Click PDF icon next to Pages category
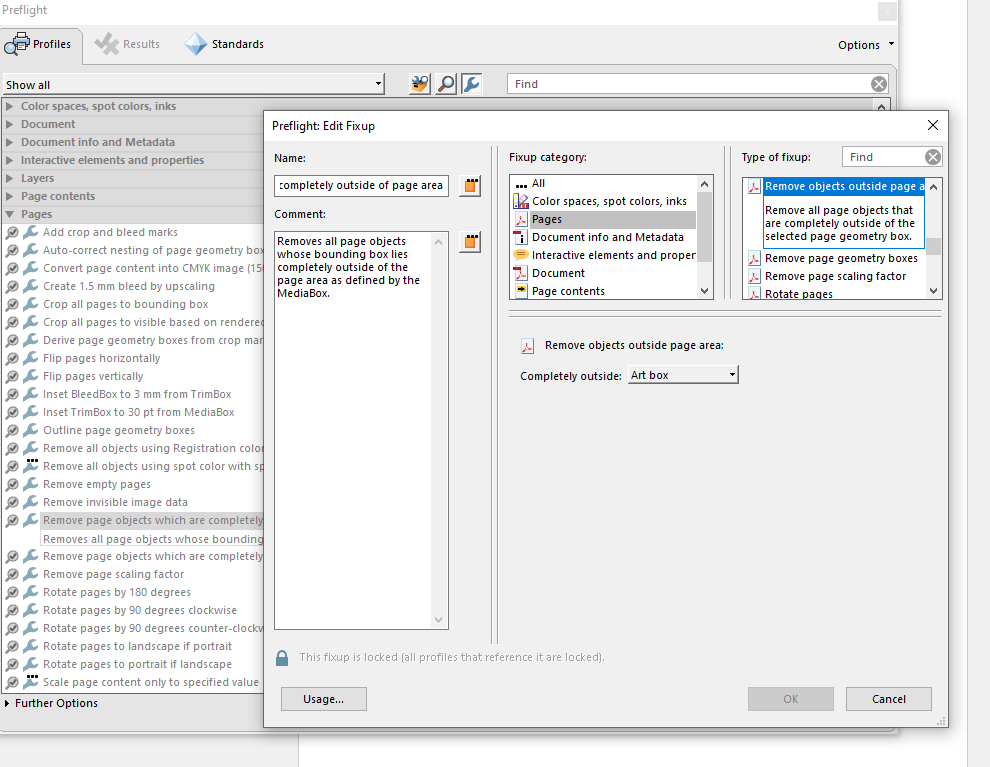The width and height of the screenshot is (990, 767). click(521, 219)
